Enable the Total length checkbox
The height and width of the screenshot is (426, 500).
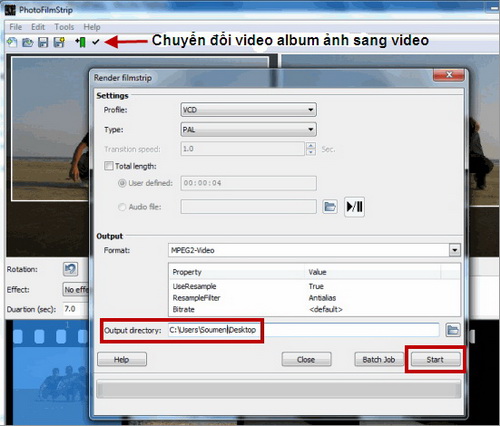pyautogui.click(x=109, y=166)
